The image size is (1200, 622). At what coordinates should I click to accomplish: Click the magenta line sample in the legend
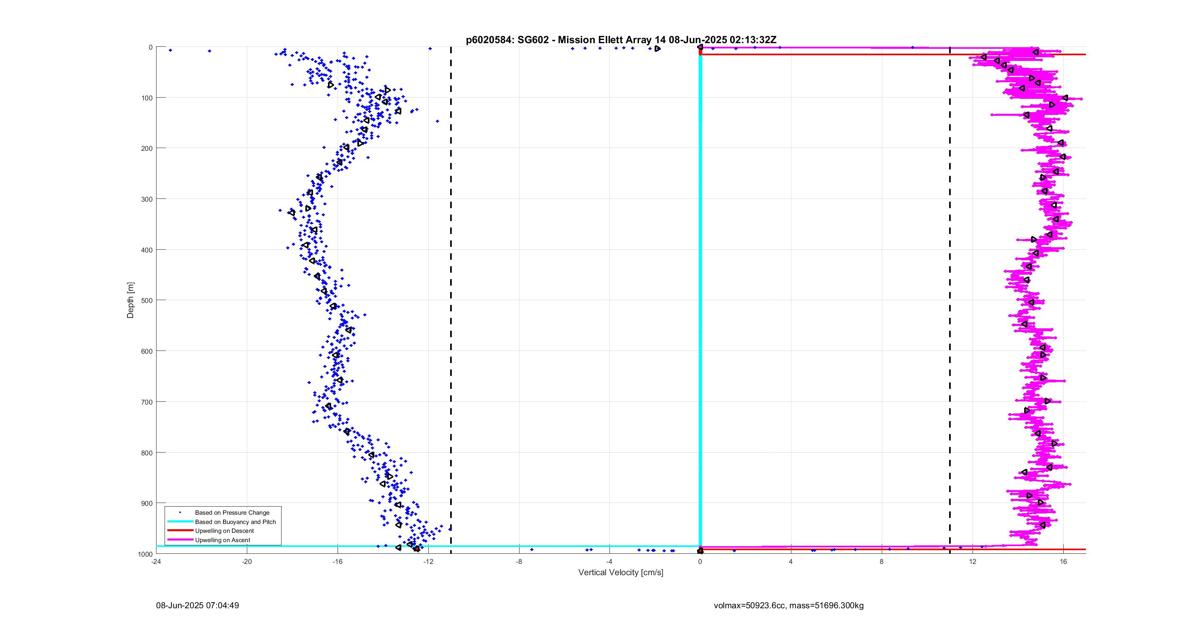point(179,540)
